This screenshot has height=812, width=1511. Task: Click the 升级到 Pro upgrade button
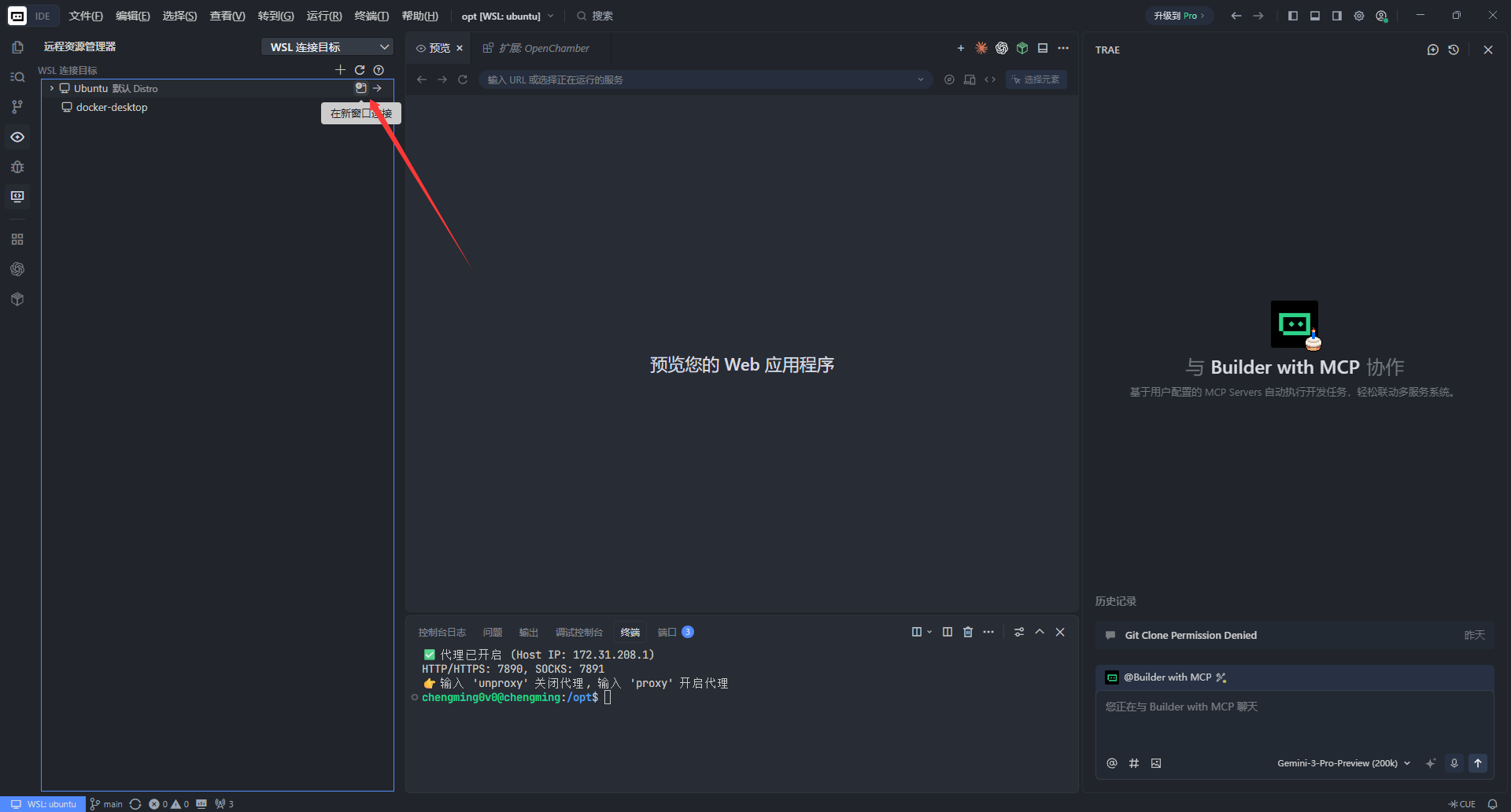(x=1179, y=16)
